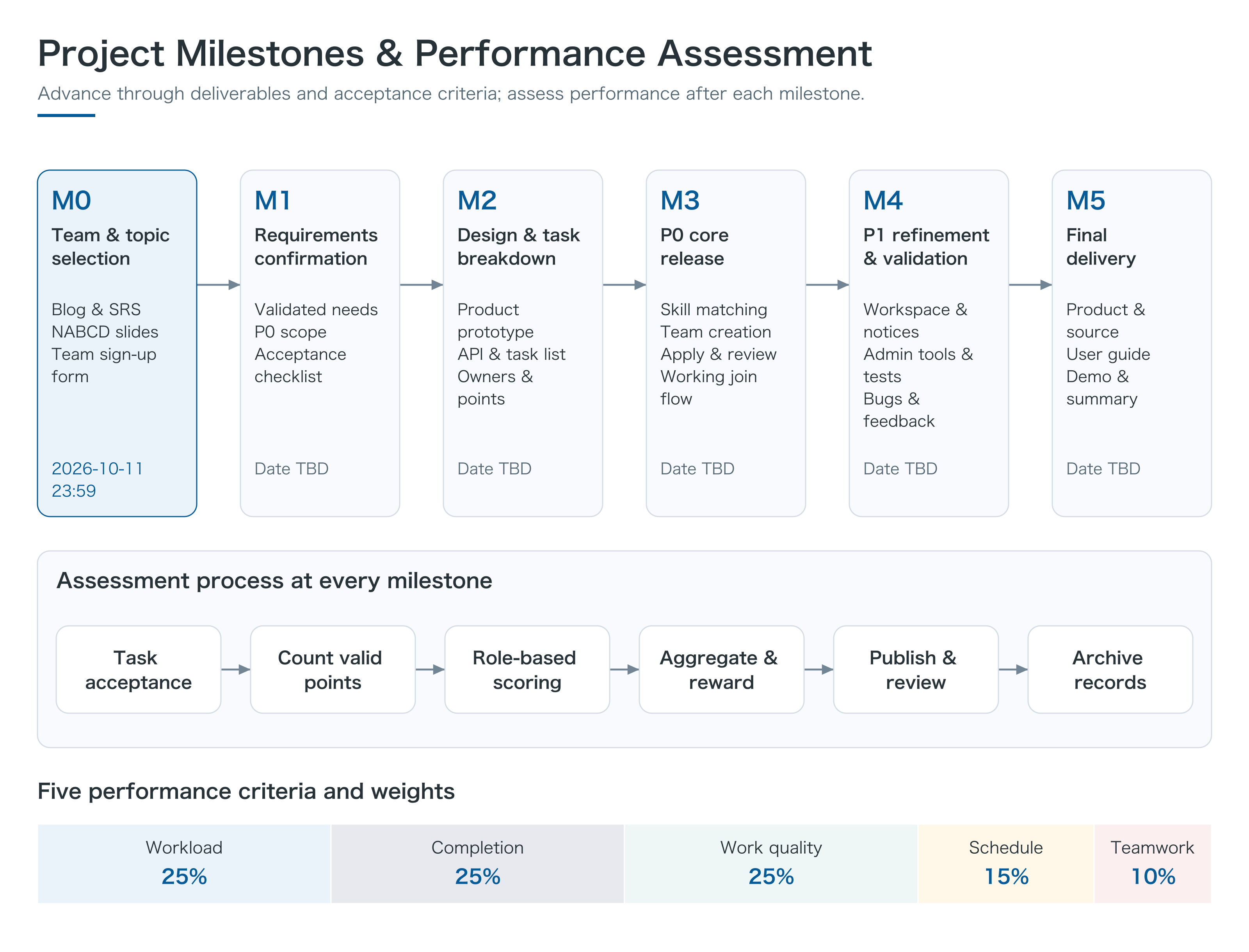
Task: Click the Teamwork 10% weight block
Action: pos(1153,863)
